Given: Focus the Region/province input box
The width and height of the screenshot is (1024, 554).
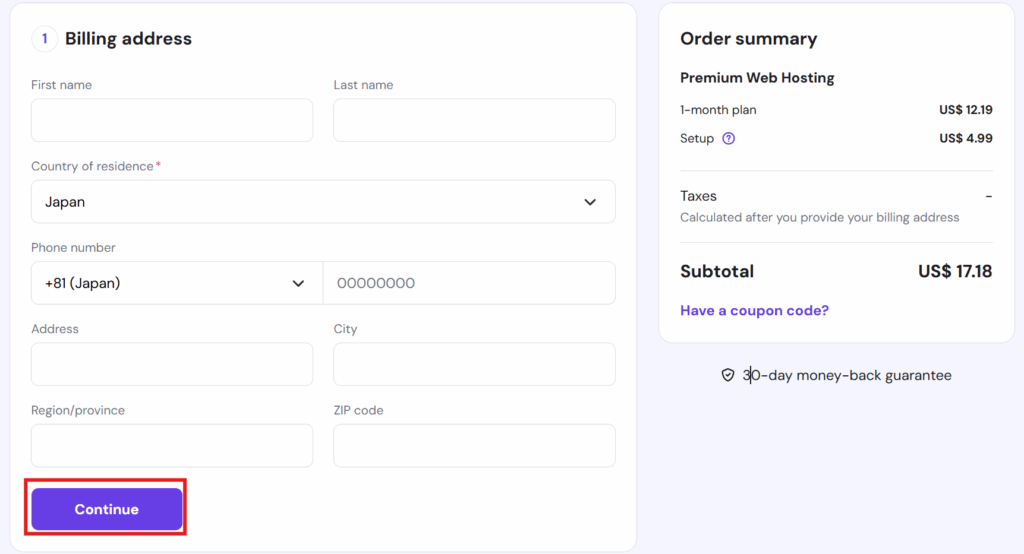Looking at the screenshot, I should click(x=172, y=446).
